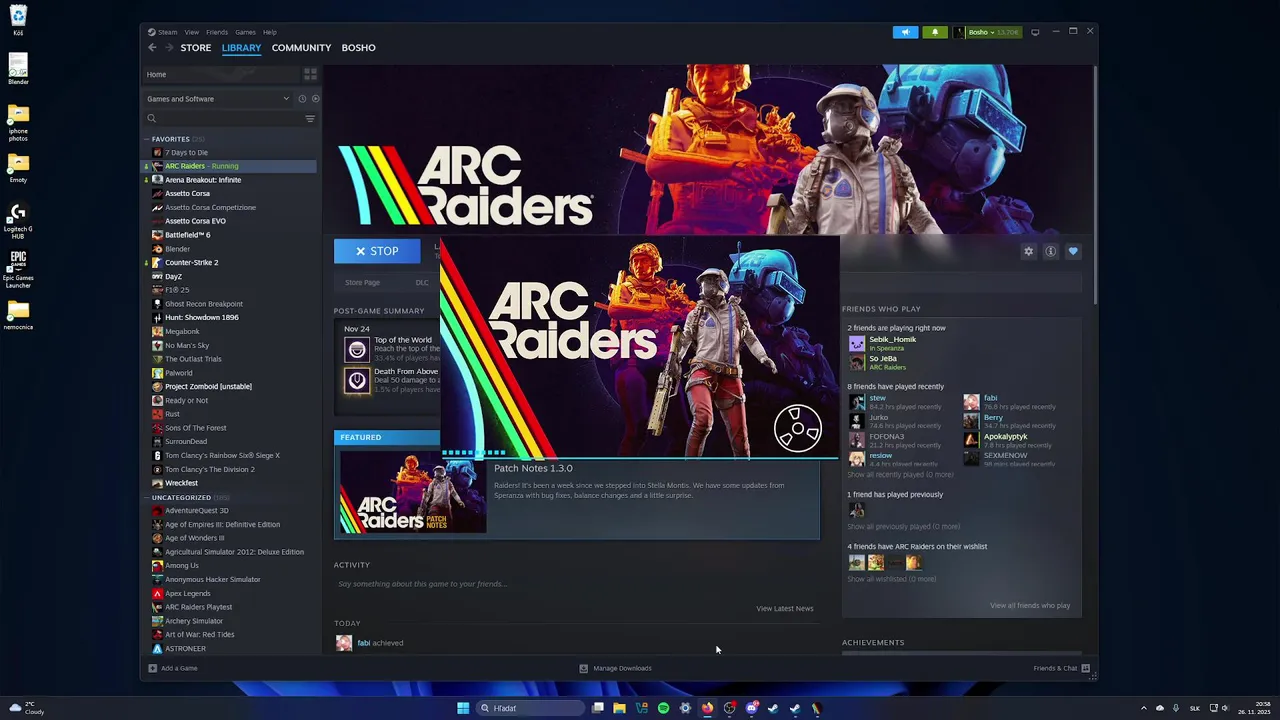Toggle the ready-to-play filter icon

coord(315,99)
